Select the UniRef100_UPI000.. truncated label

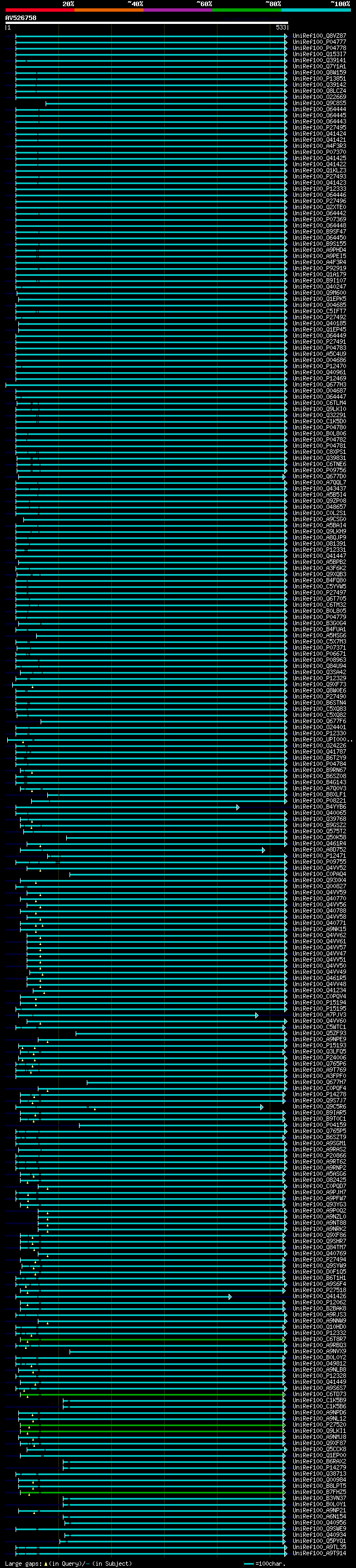click(x=322, y=740)
